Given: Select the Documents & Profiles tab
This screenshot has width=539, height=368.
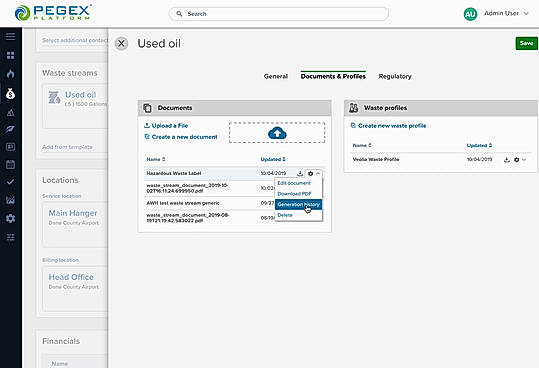Looking at the screenshot, I should (333, 76).
